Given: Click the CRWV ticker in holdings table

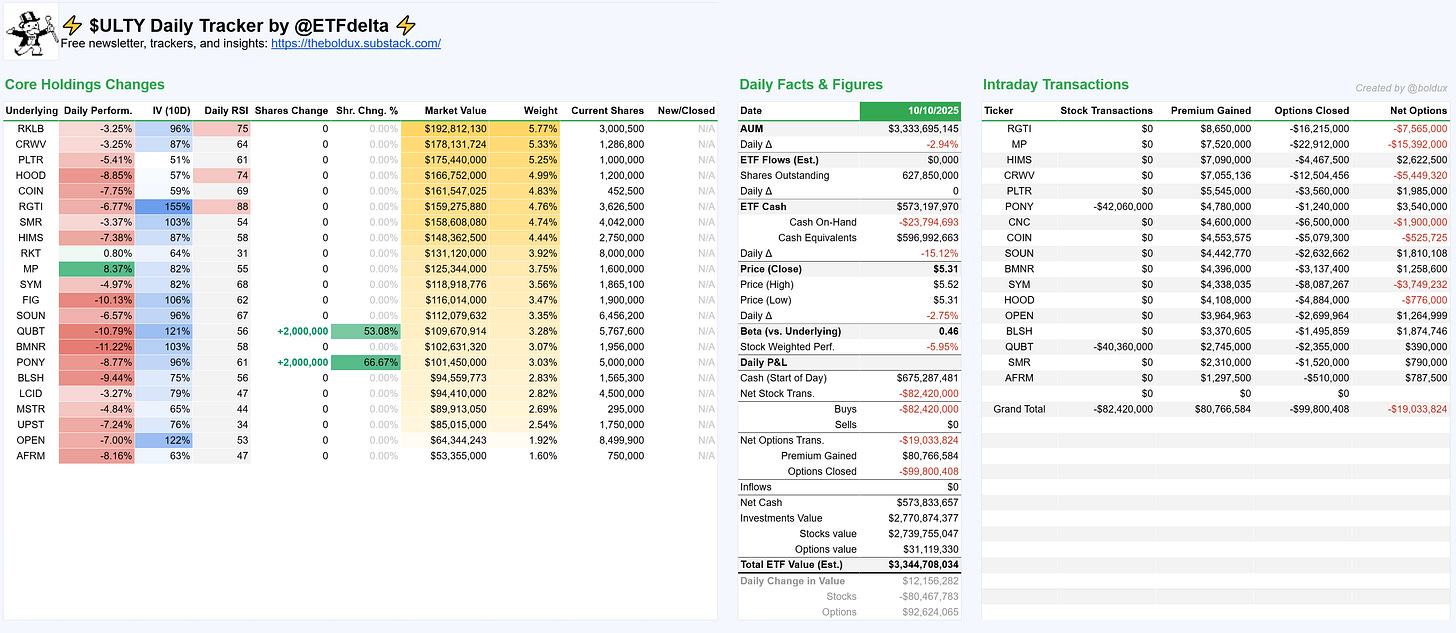Looking at the screenshot, I should [31, 143].
